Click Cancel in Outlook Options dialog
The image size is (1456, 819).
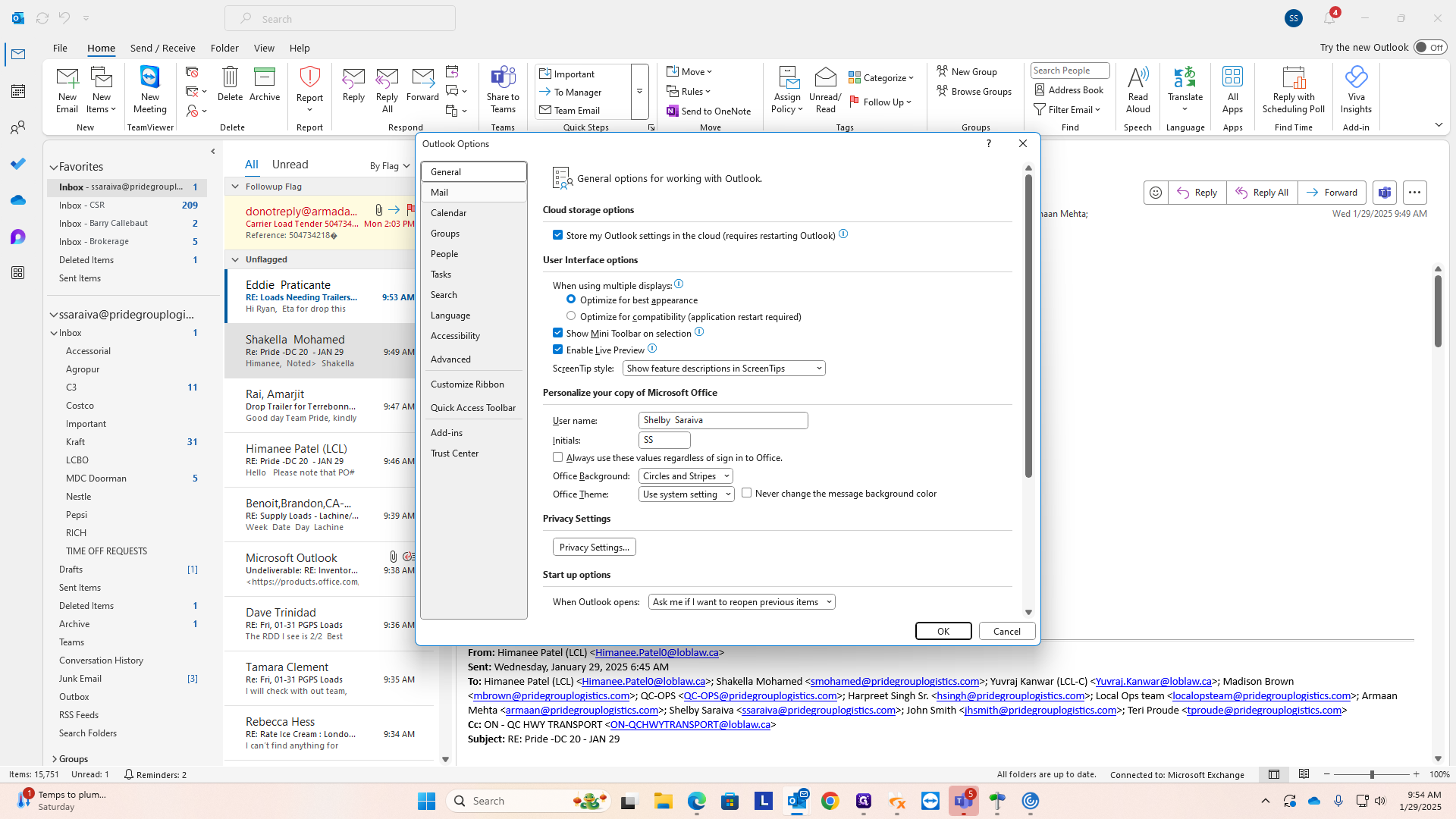1006,631
